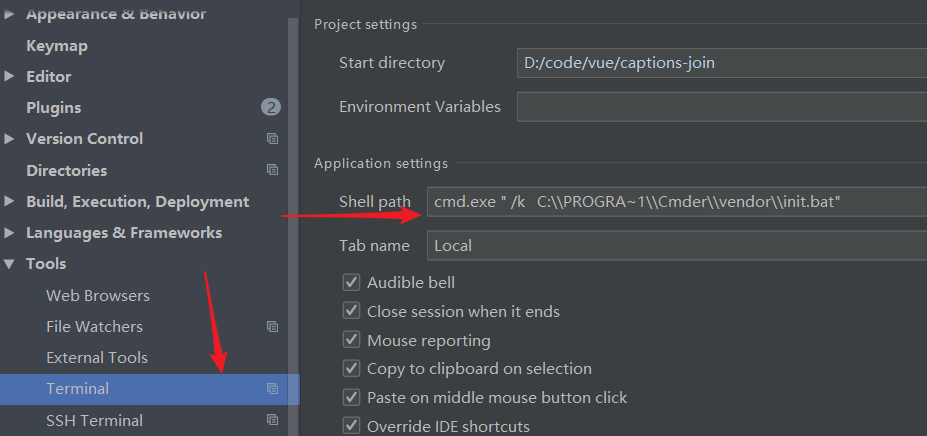
Task: Click project-level icon beside Terminal
Action: click(272, 388)
